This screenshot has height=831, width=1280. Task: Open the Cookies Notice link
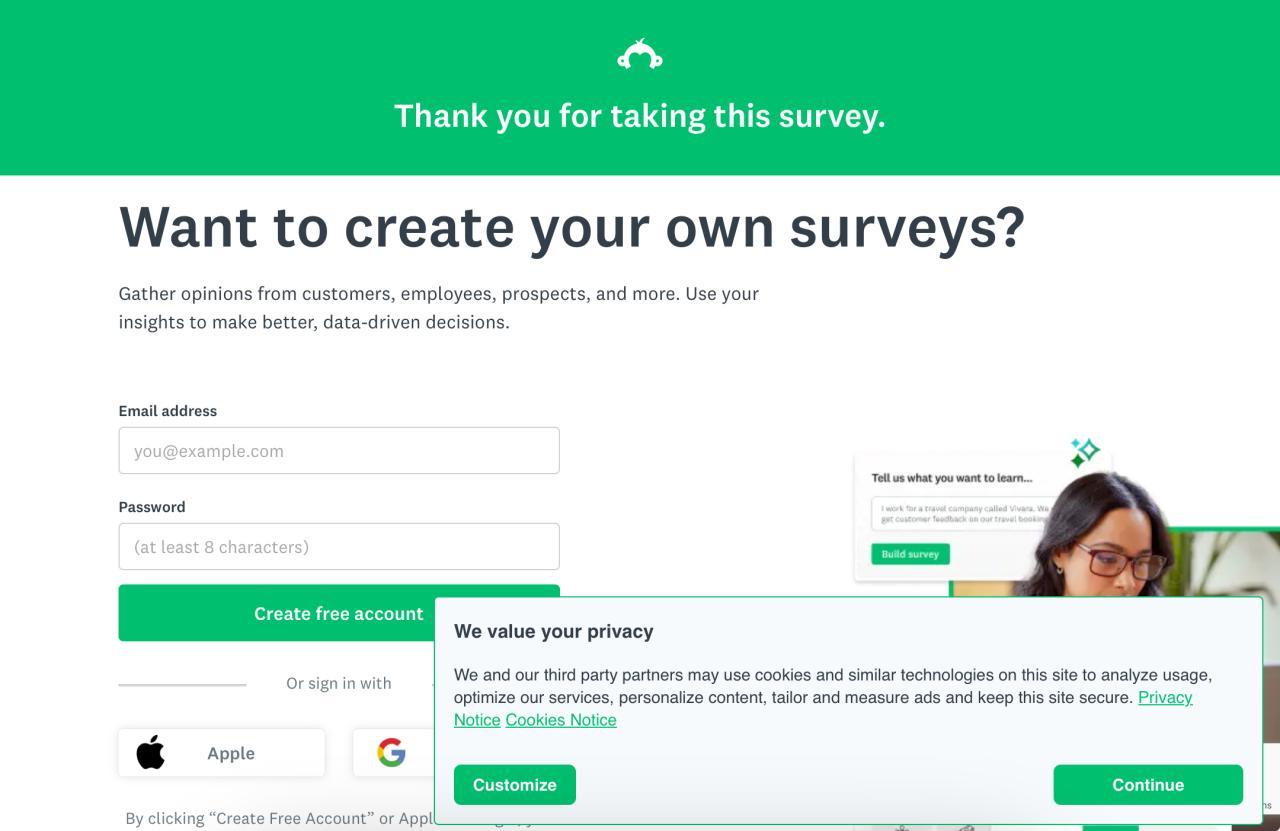click(x=561, y=720)
